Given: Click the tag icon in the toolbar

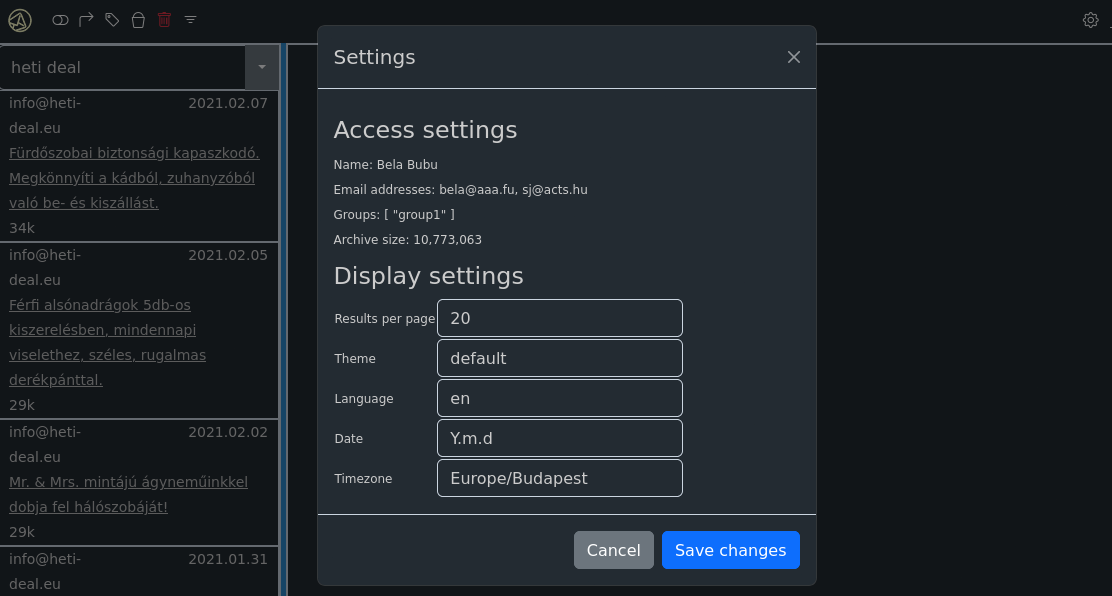Looking at the screenshot, I should tap(112, 19).
